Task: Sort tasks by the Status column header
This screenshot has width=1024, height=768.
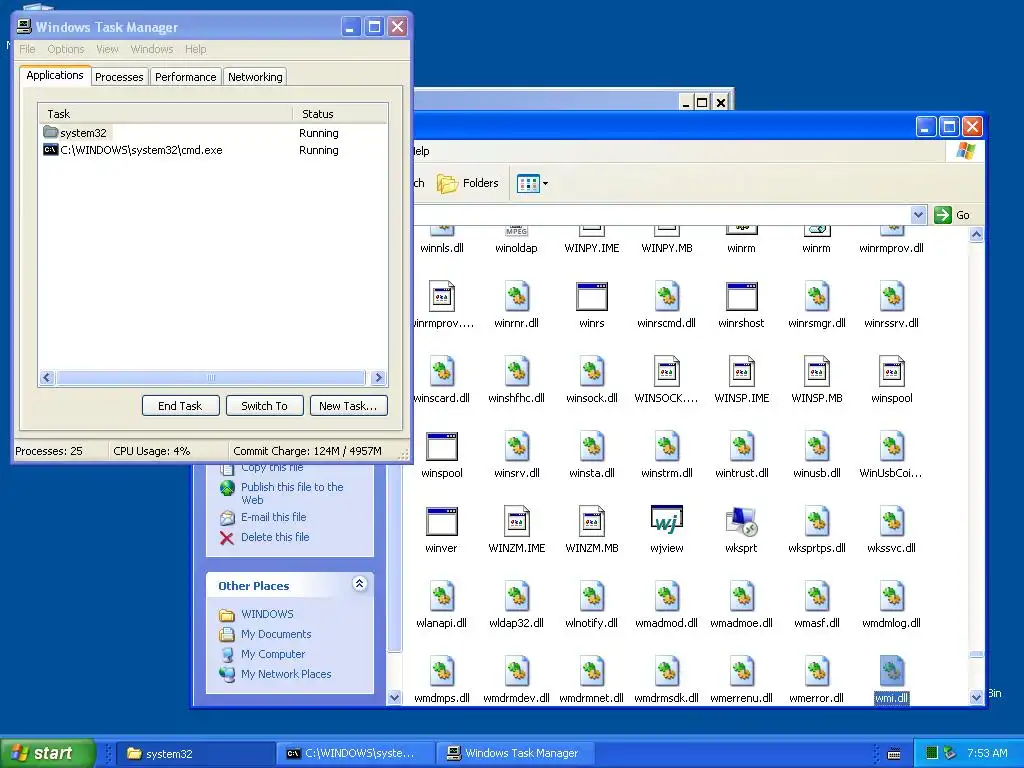Action: 340,114
